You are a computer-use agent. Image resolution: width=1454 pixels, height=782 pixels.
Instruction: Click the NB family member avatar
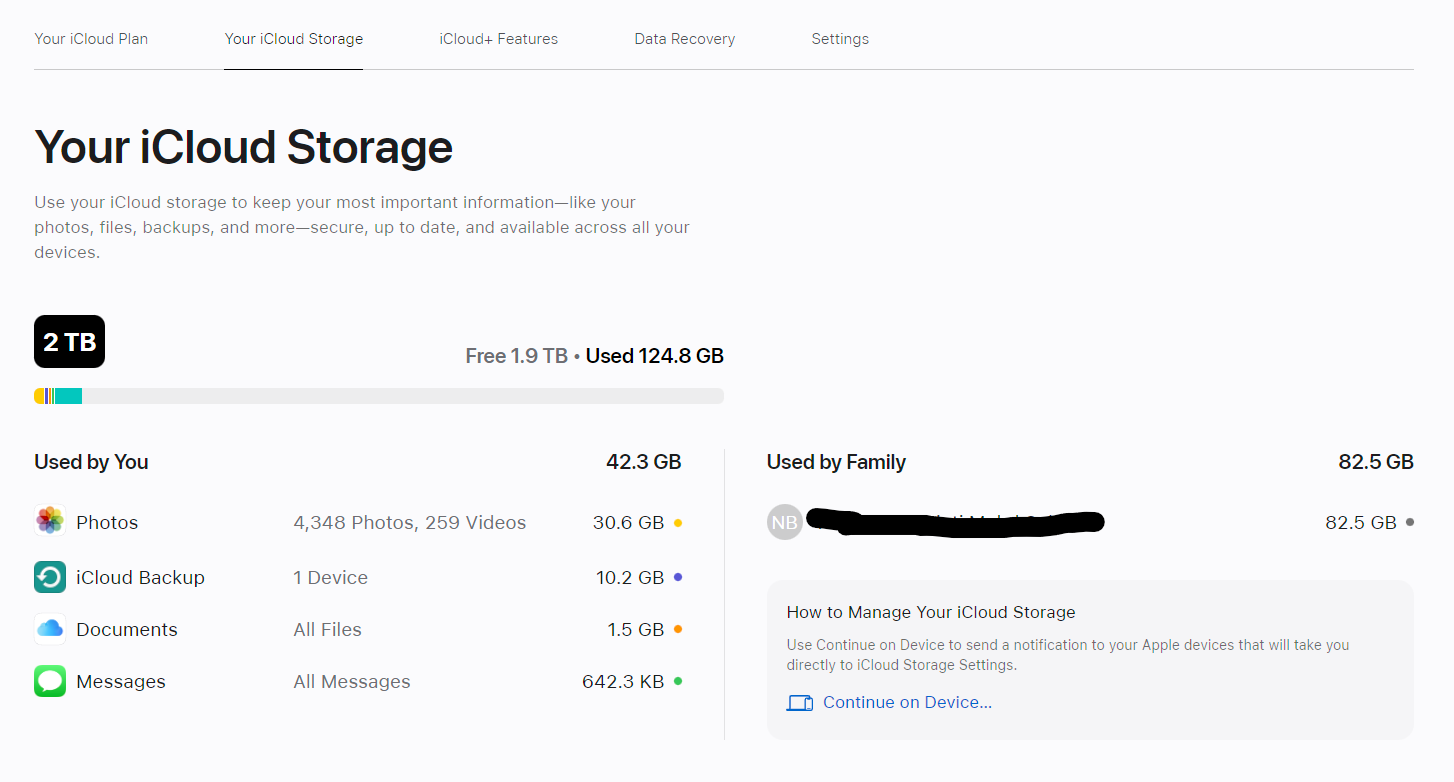[x=785, y=522]
